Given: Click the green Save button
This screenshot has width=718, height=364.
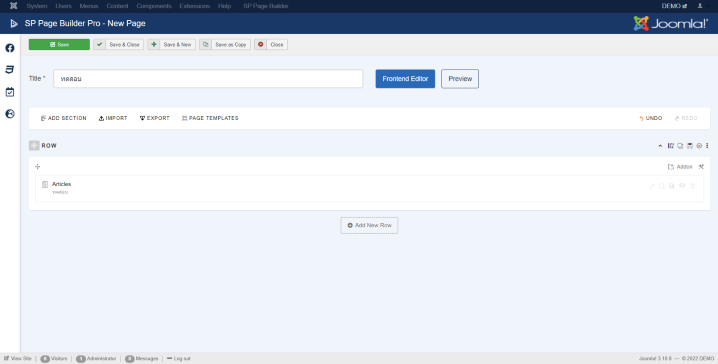Looking at the screenshot, I should 59,44.
